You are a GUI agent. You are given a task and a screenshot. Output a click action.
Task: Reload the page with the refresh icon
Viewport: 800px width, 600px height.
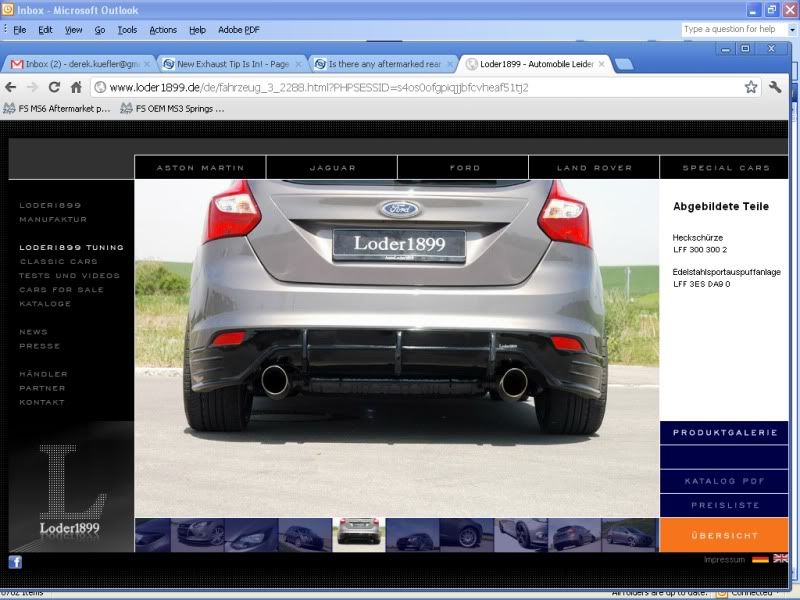pos(54,87)
